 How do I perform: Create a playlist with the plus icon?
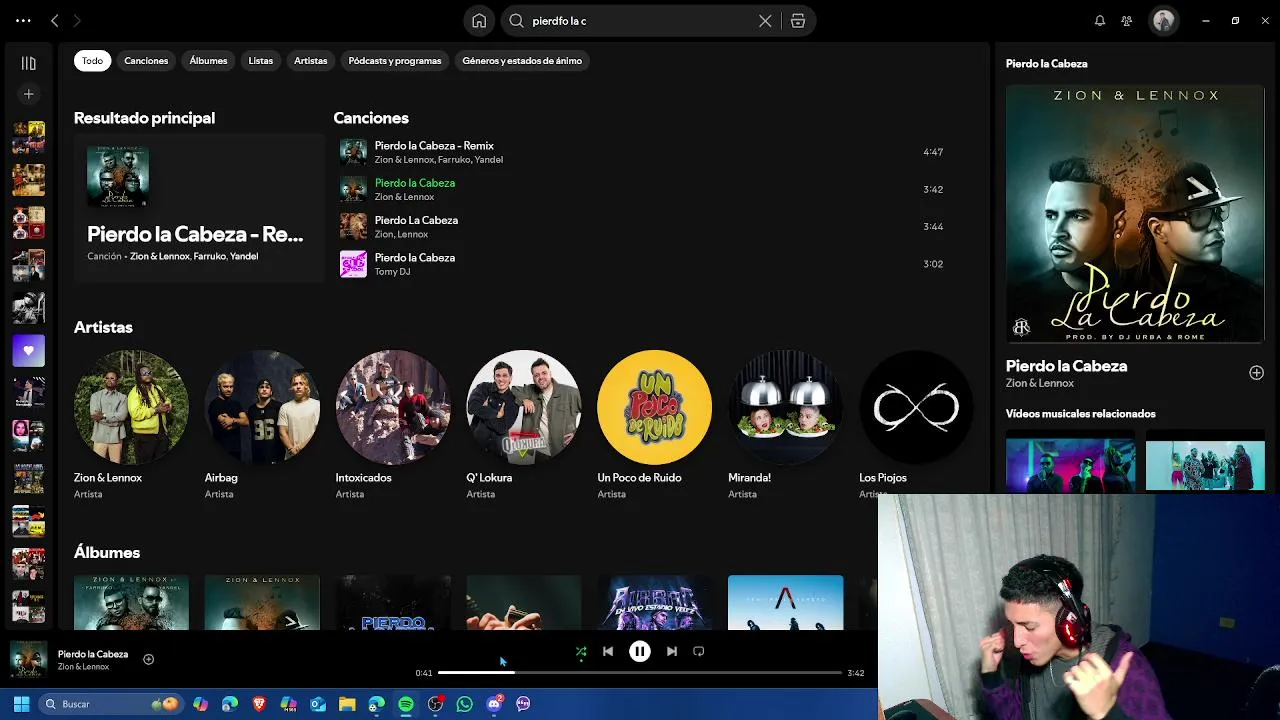pyautogui.click(x=28, y=94)
